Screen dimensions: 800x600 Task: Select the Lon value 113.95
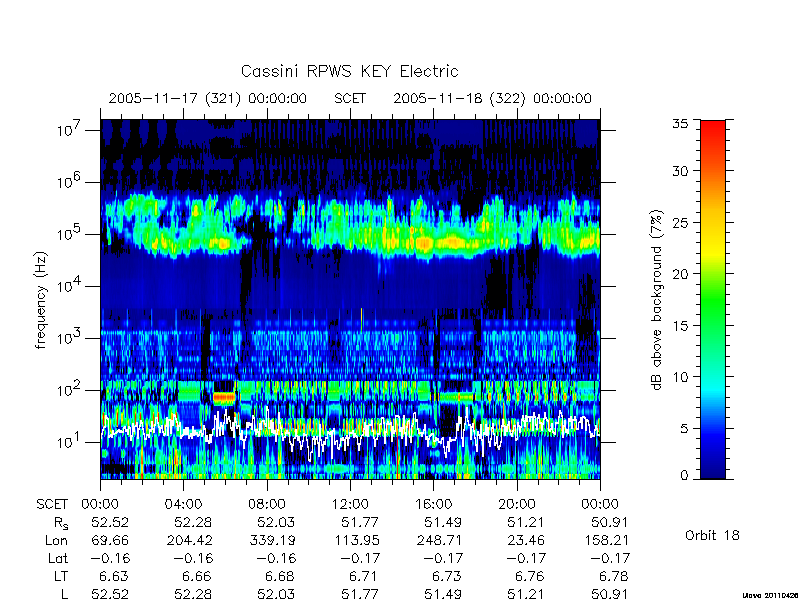click(356, 540)
